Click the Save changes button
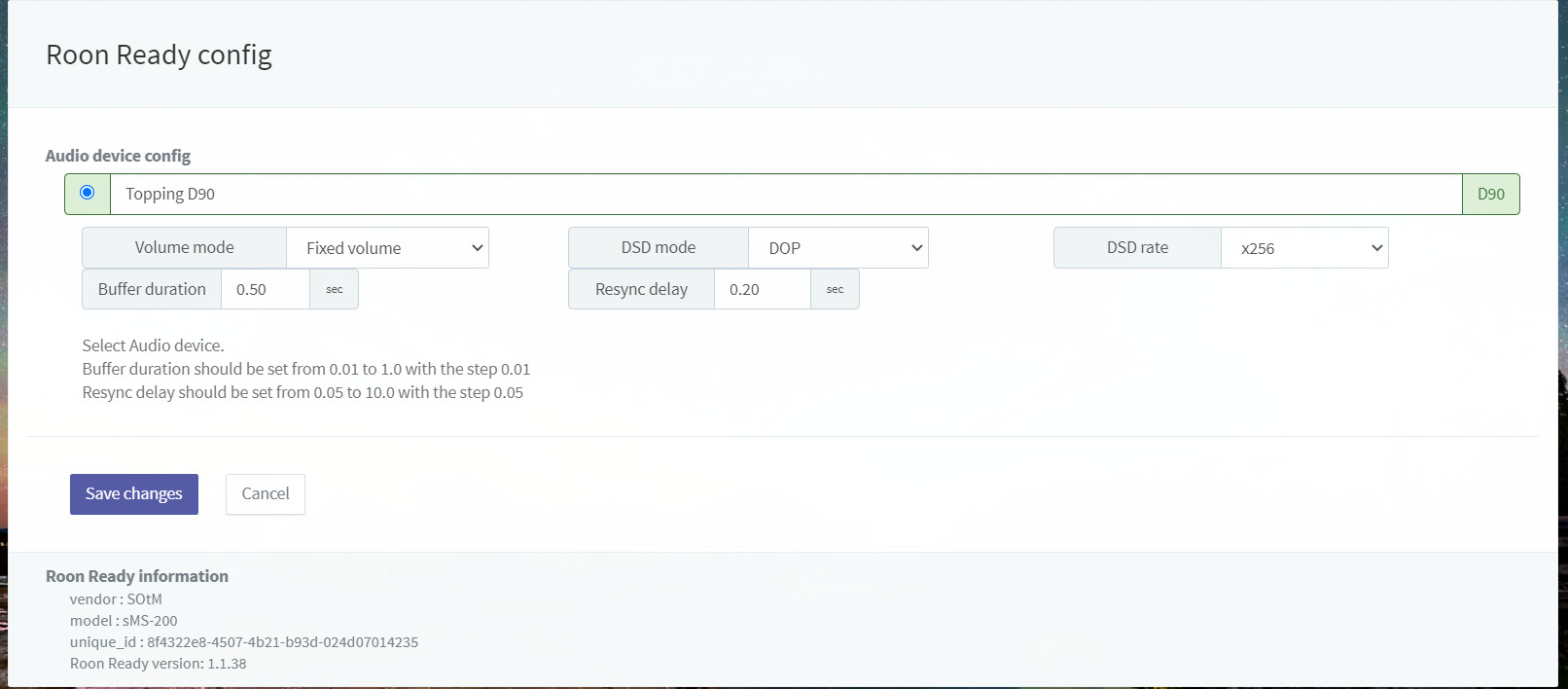Viewport: 1568px width, 689px height. (x=134, y=494)
